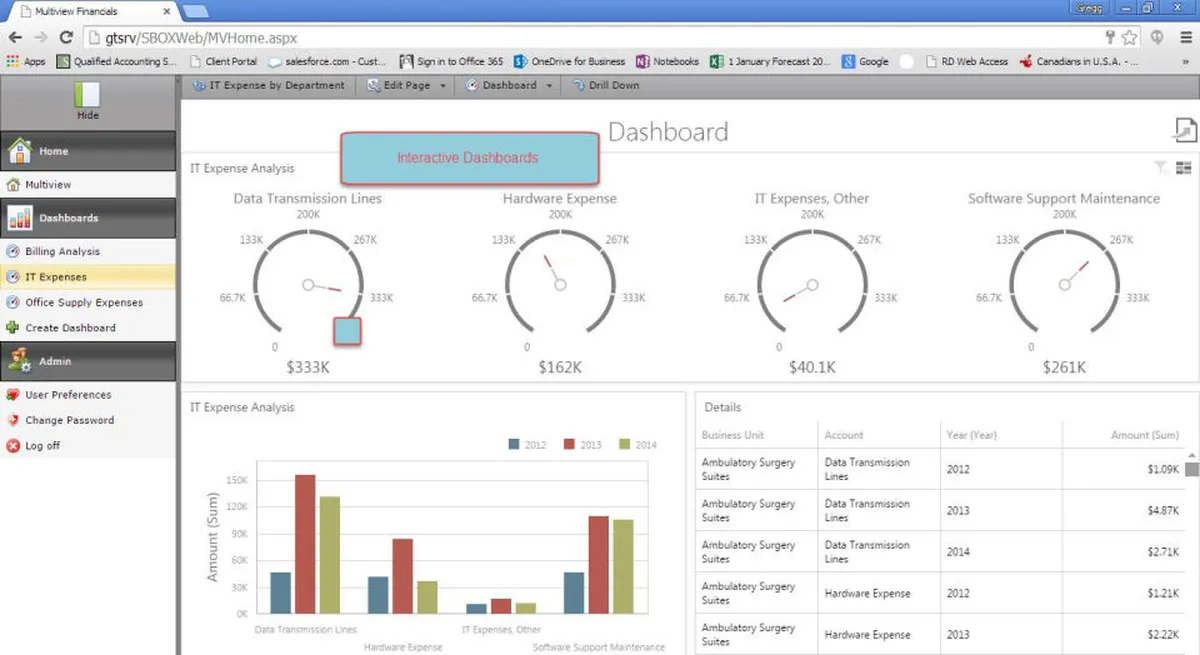Open the Chrome hamburger menu
This screenshot has width=1200, height=655.
[1184, 37]
